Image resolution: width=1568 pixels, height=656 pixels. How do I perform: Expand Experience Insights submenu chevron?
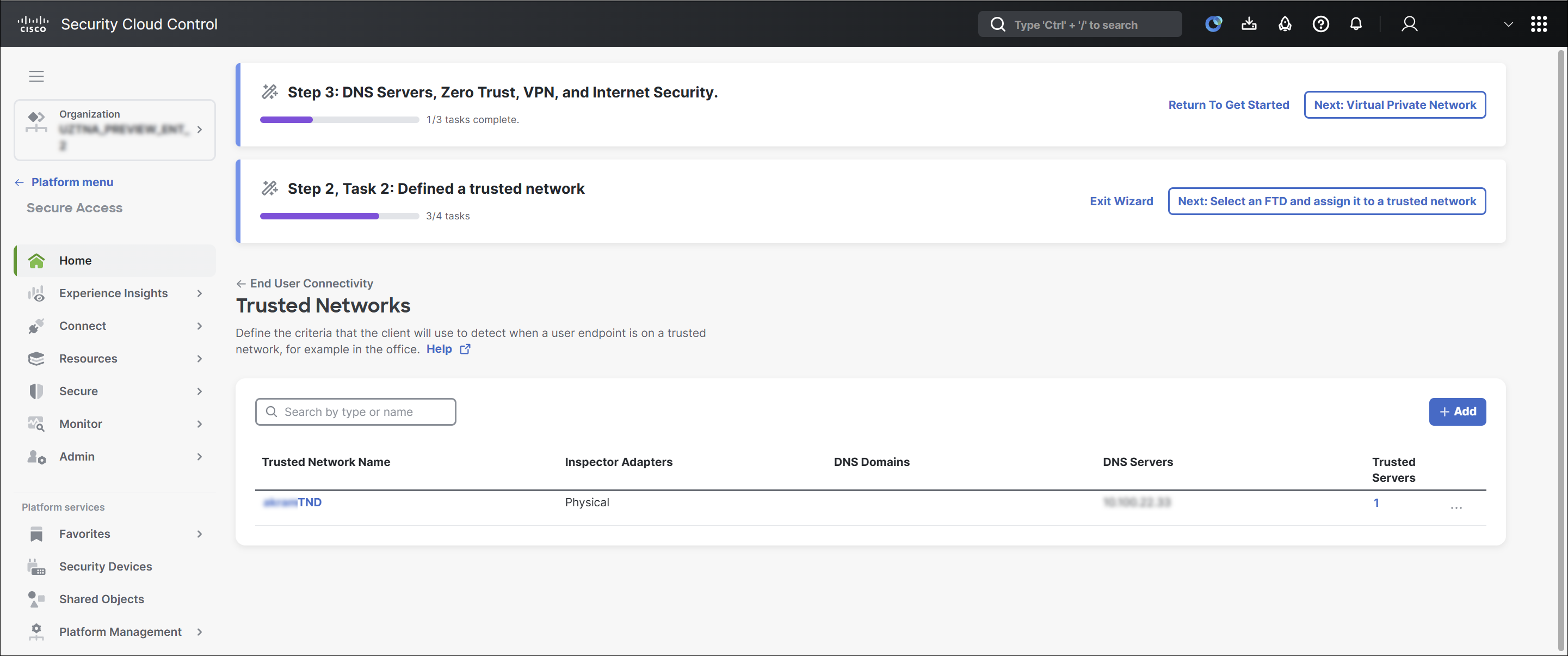199,293
